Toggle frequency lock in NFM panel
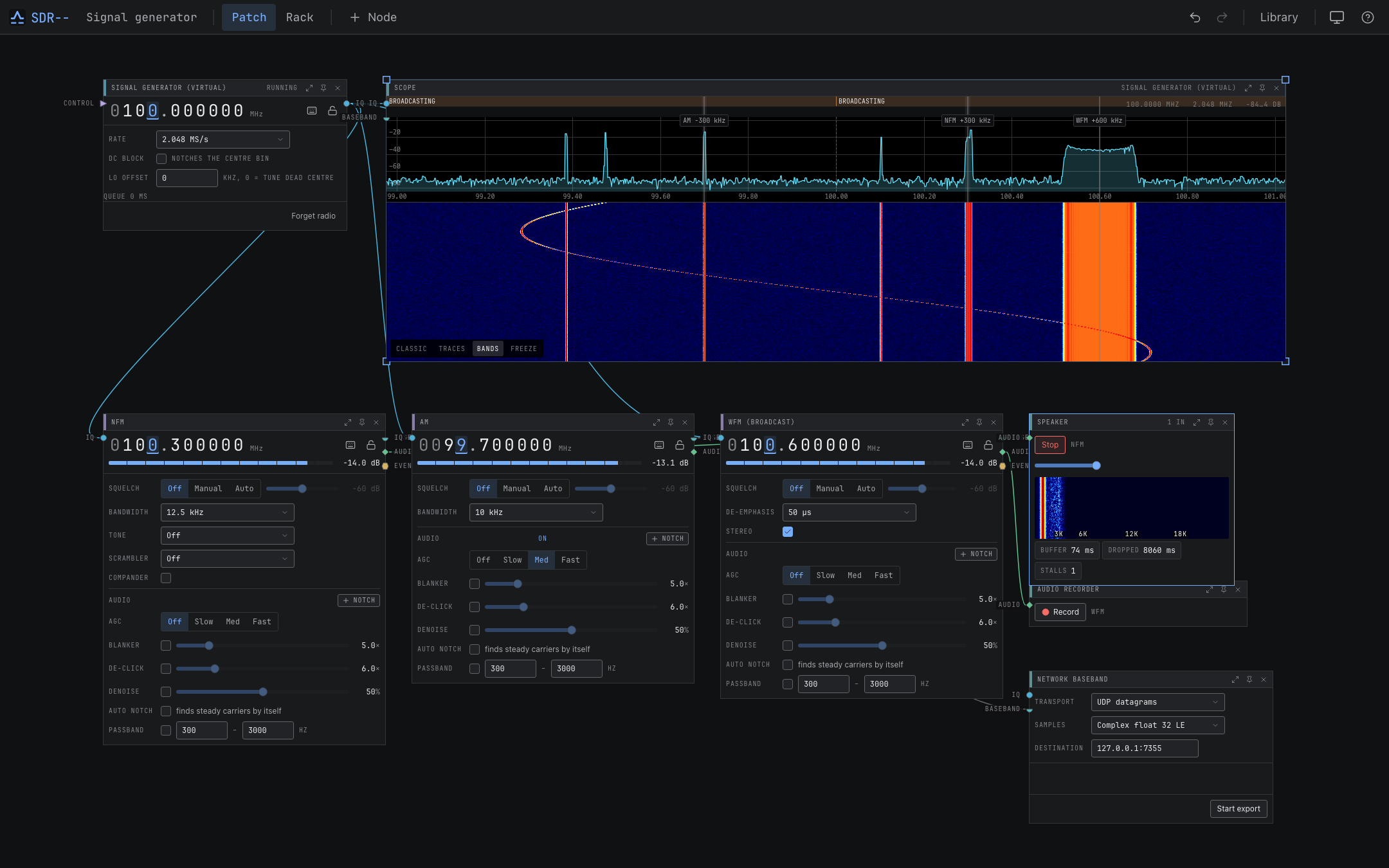 371,445
